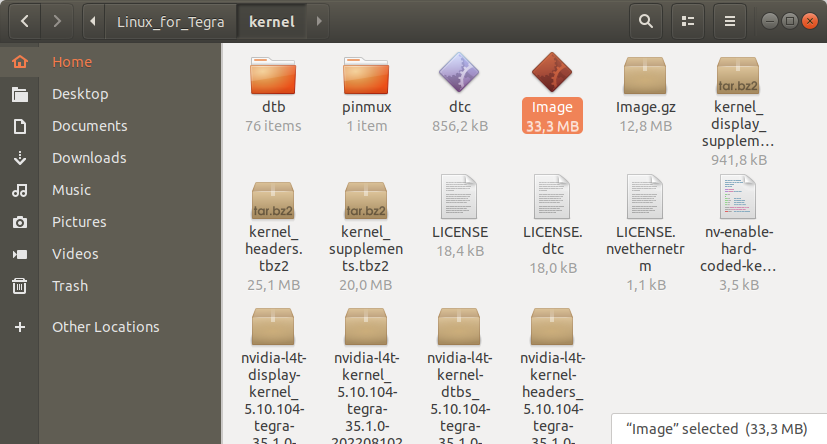Screen dimensions: 827x444
Task: Minimize the file manager window
Action: coord(770,21)
